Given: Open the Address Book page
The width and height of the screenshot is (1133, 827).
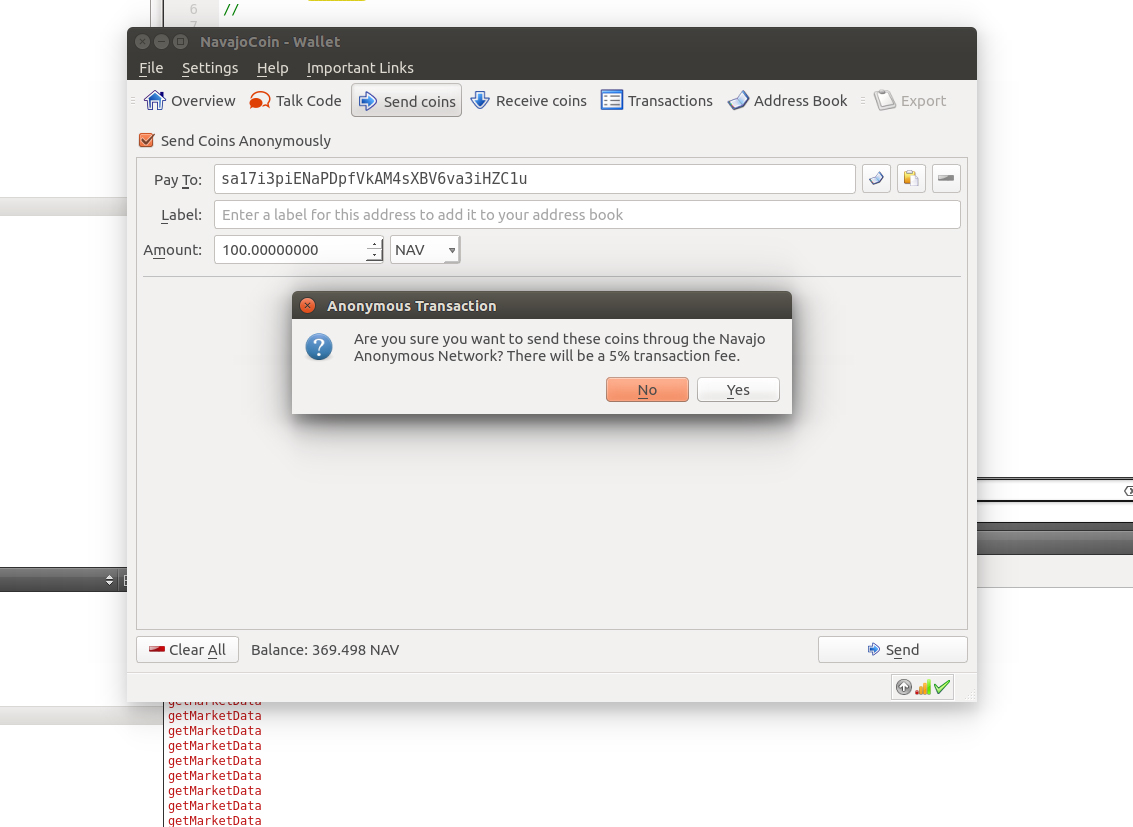Looking at the screenshot, I should (x=787, y=100).
